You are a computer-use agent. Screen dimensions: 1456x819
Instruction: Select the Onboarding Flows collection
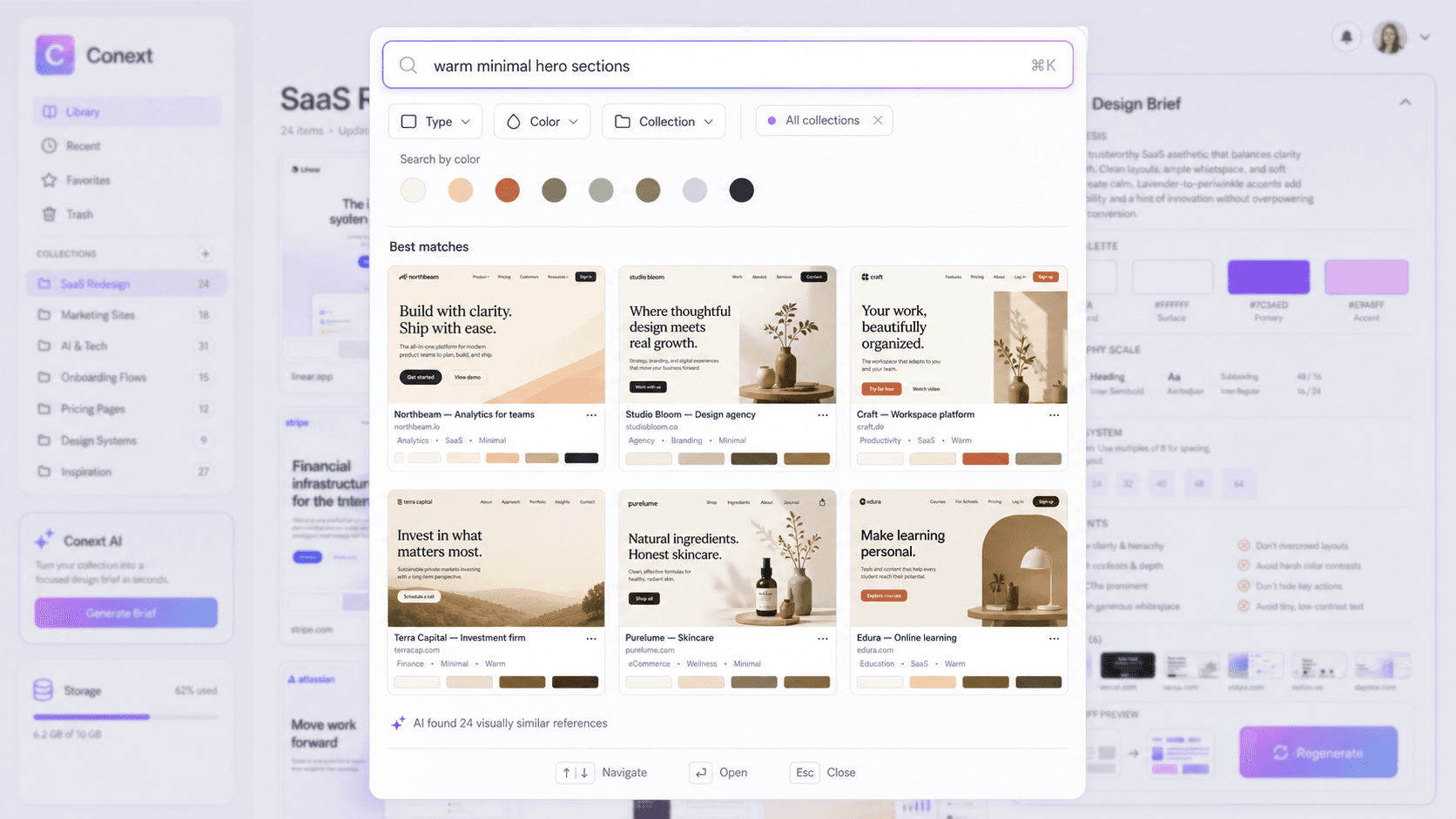[126, 377]
